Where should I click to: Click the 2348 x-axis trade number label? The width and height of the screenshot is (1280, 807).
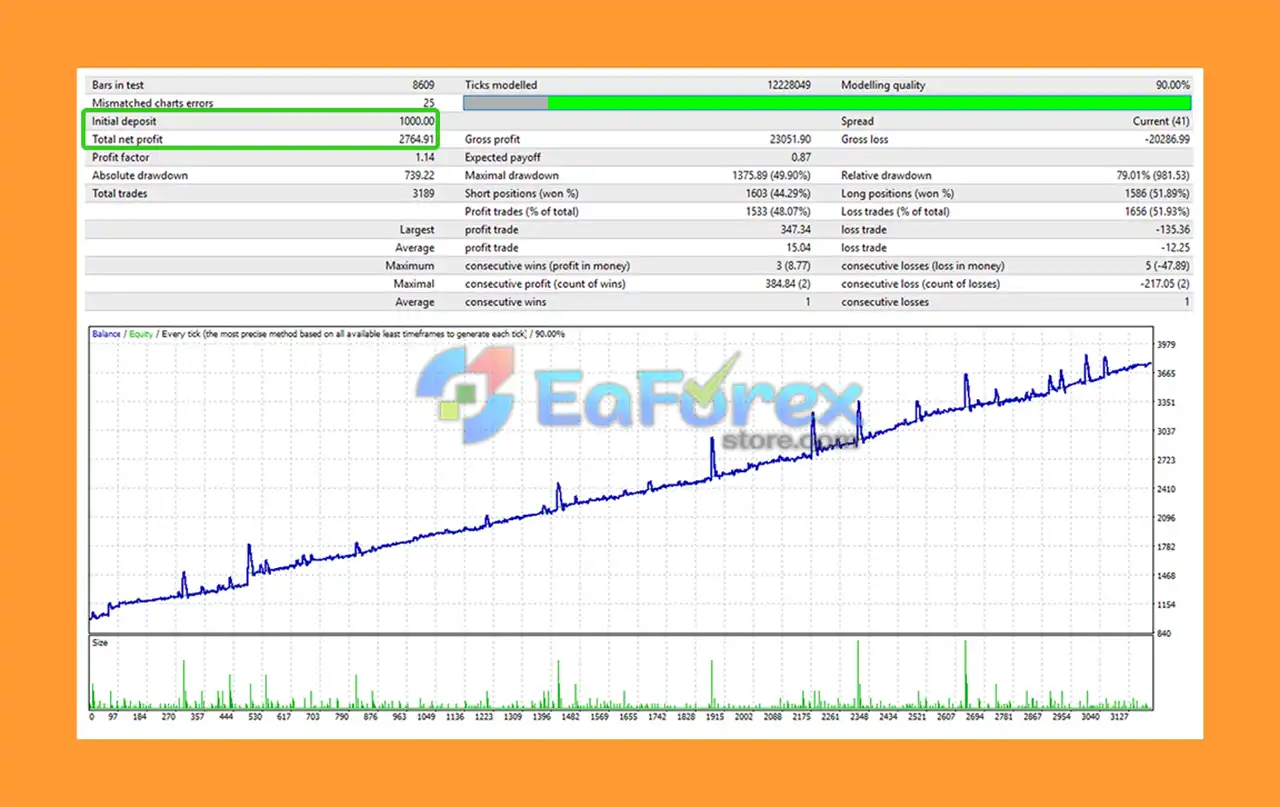point(861,717)
